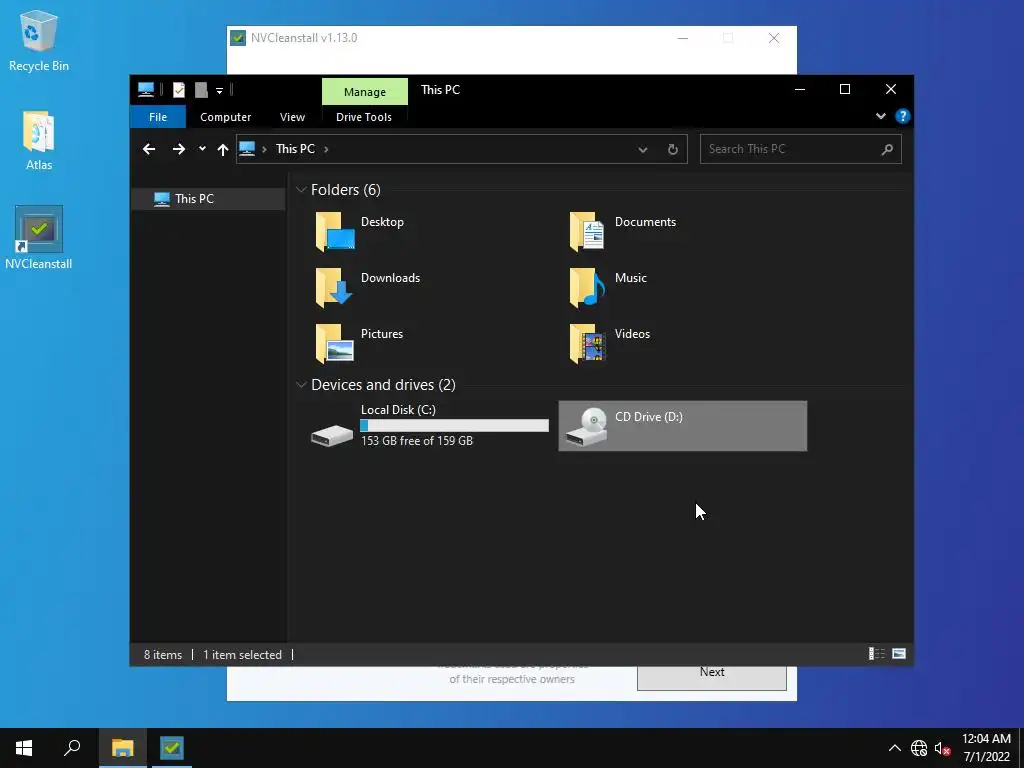Click the 8 items status text
The width and height of the screenshot is (1024, 768).
coord(163,654)
